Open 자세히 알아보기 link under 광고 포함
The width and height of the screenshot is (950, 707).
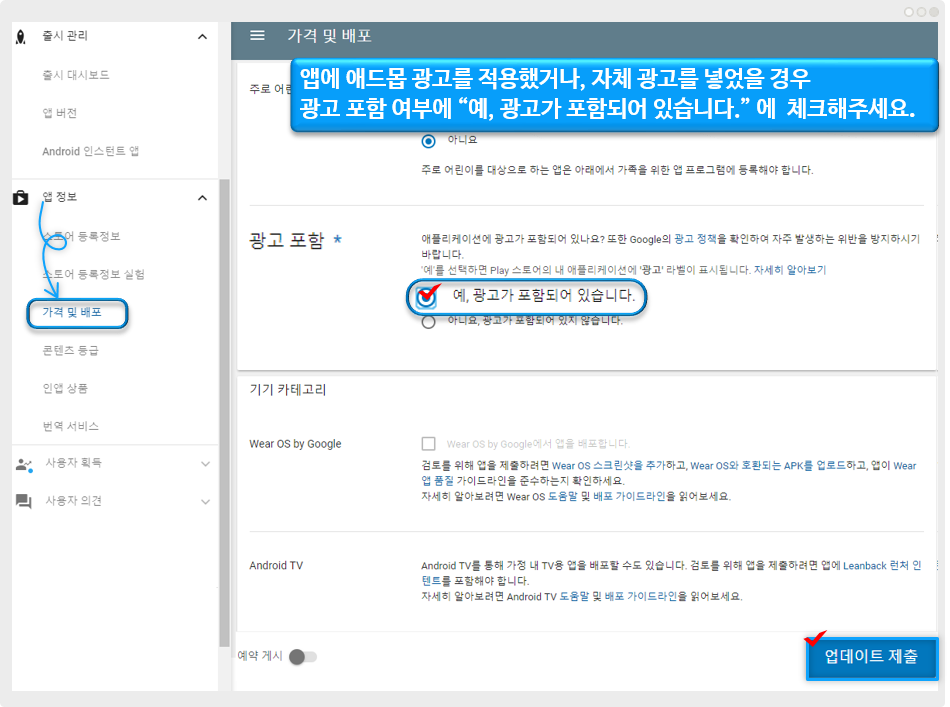click(789, 270)
